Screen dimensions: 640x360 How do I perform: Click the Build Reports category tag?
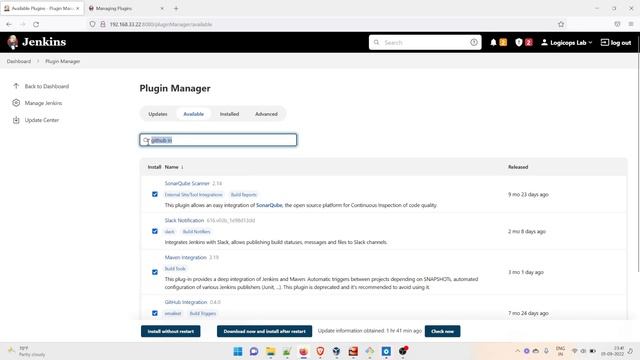click(x=244, y=195)
